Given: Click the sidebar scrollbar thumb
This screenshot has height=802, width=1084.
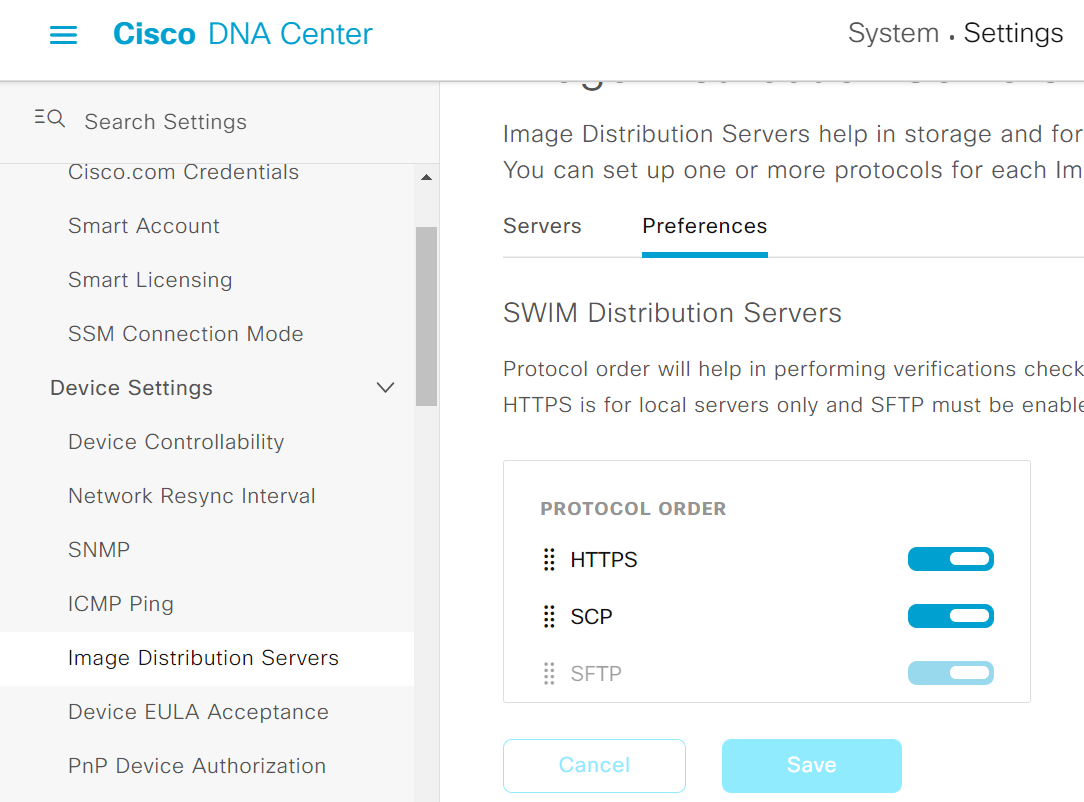Looking at the screenshot, I should (427, 315).
